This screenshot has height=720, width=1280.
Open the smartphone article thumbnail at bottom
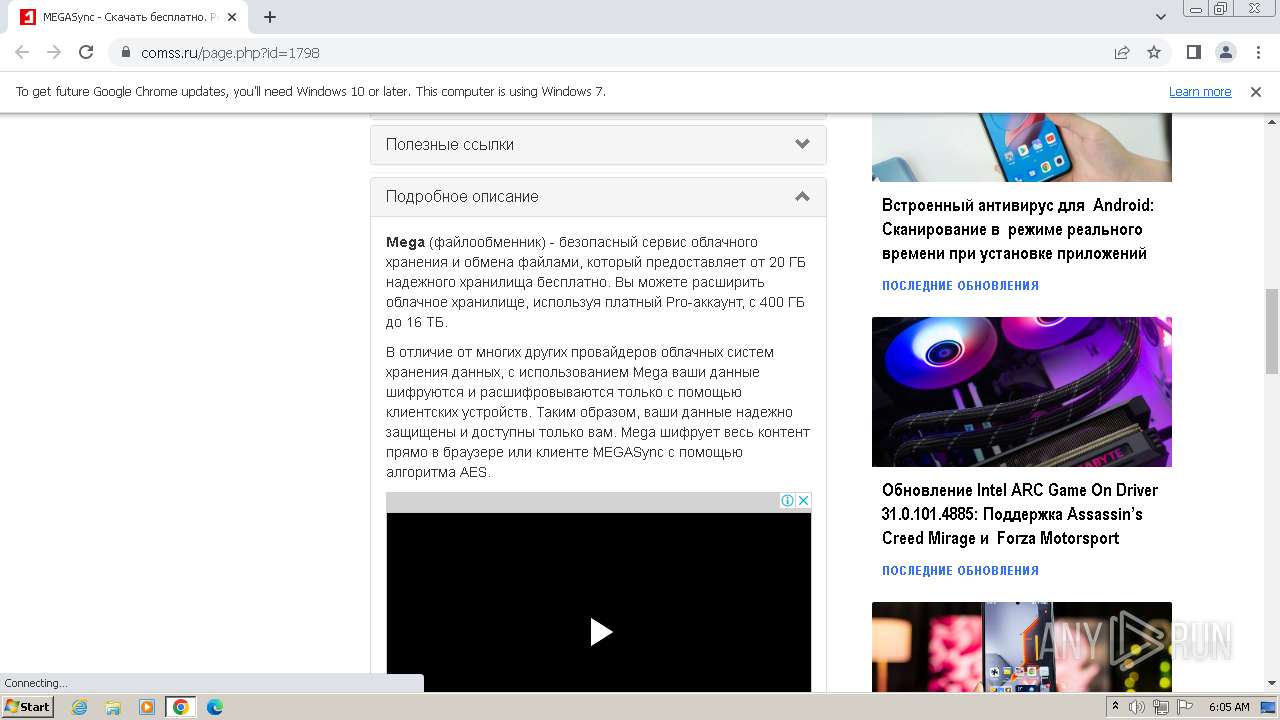(1022, 646)
